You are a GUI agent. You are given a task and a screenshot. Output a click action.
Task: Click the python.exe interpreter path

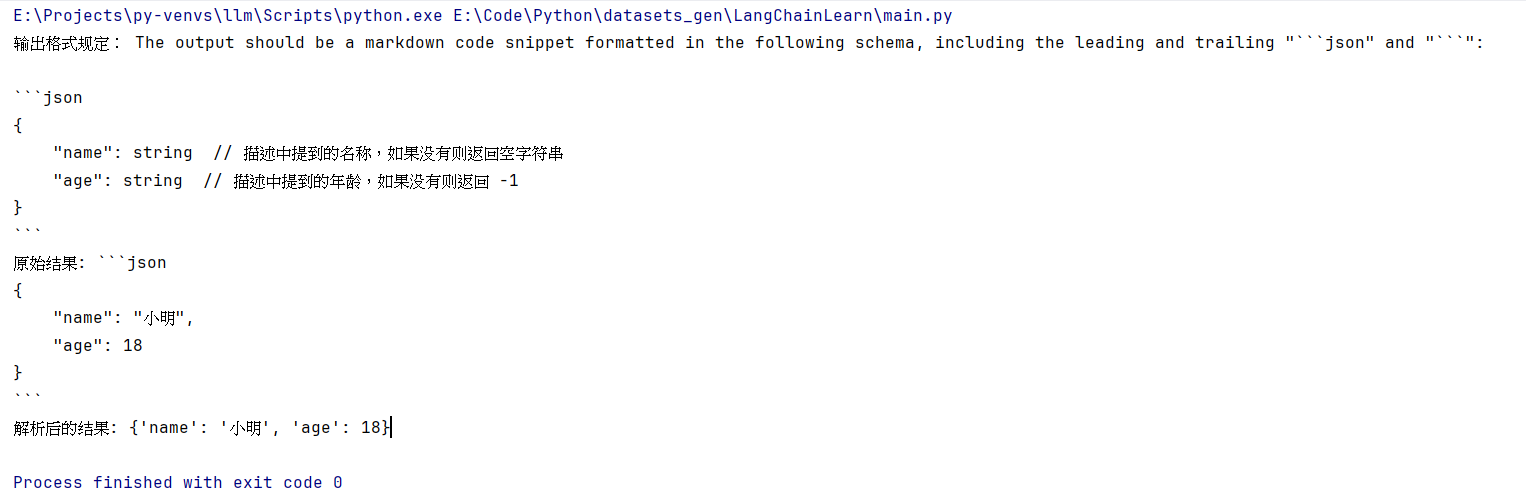pos(227,16)
